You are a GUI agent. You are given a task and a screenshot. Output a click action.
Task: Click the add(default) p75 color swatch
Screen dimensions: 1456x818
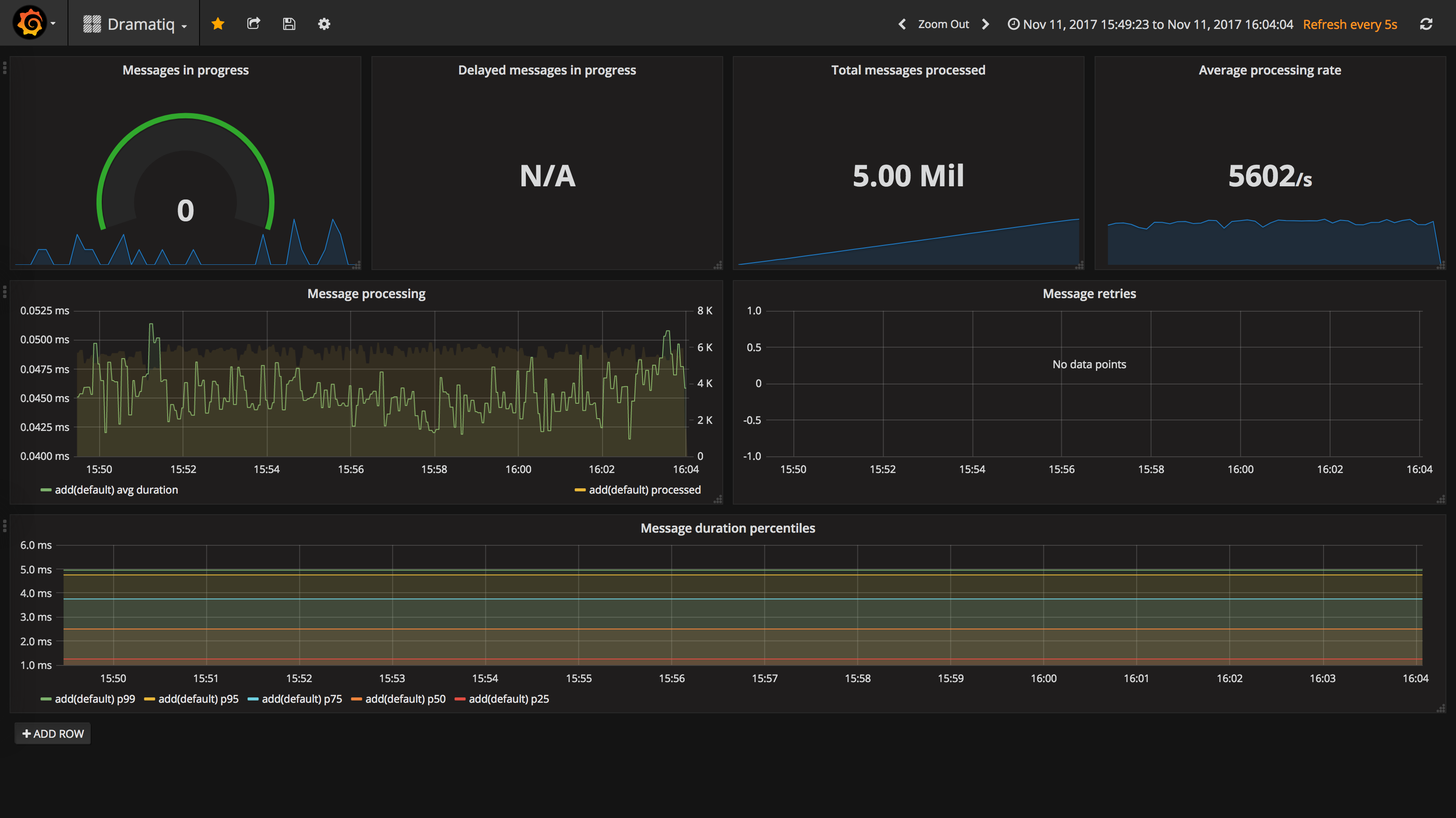pyautogui.click(x=253, y=699)
